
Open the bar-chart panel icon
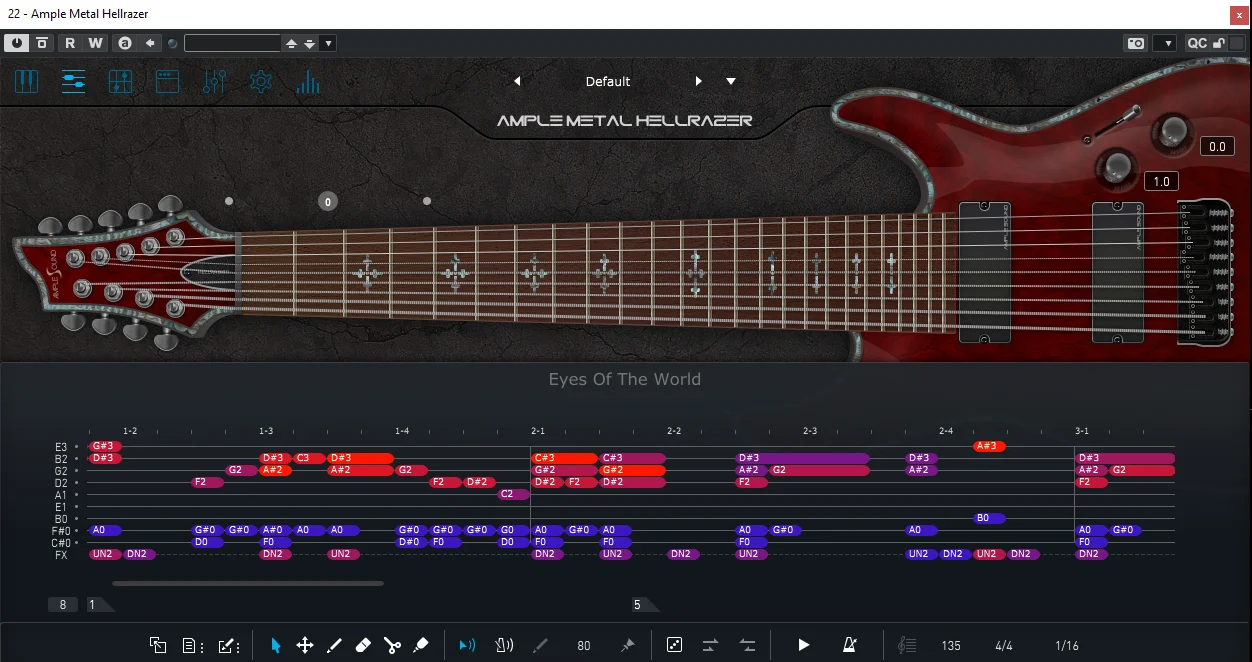[x=308, y=82]
